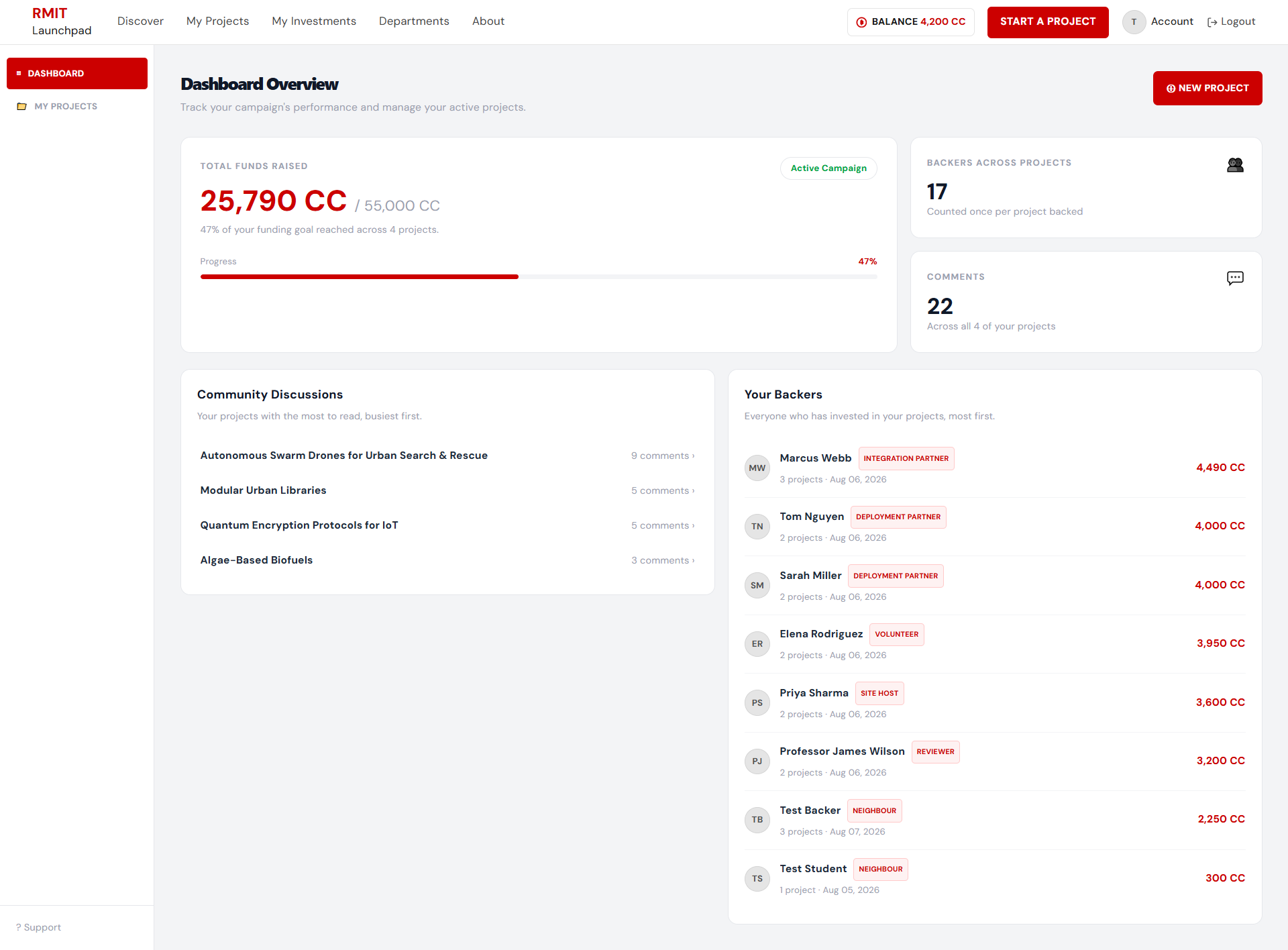The height and width of the screenshot is (950, 1288).
Task: Open the Support link in sidebar
Action: click(38, 927)
